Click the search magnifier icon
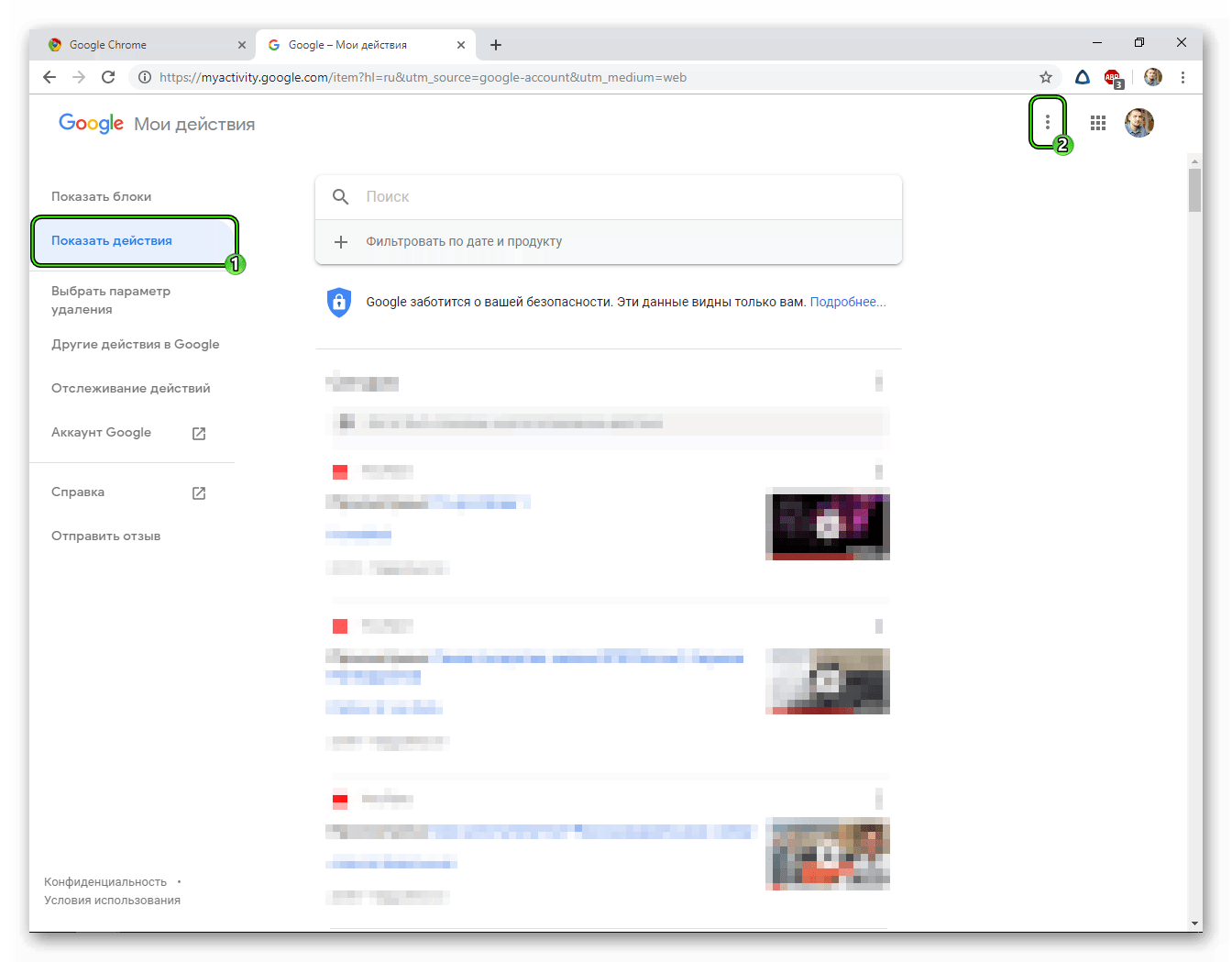 [341, 196]
